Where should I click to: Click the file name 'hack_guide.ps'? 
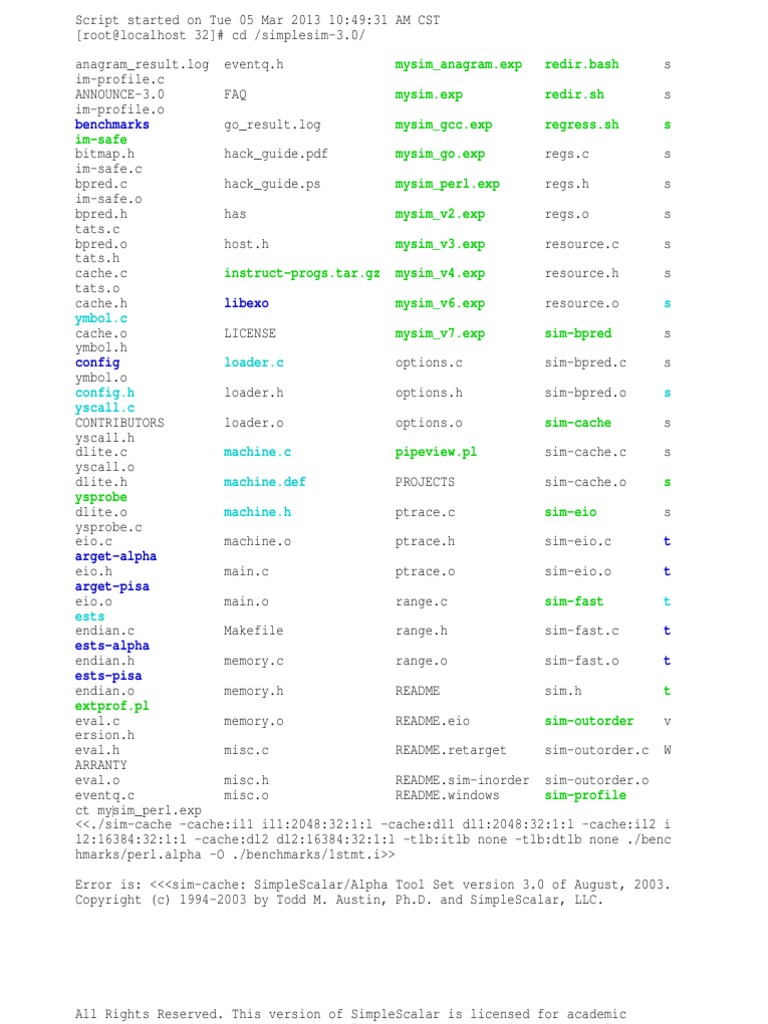[272, 184]
